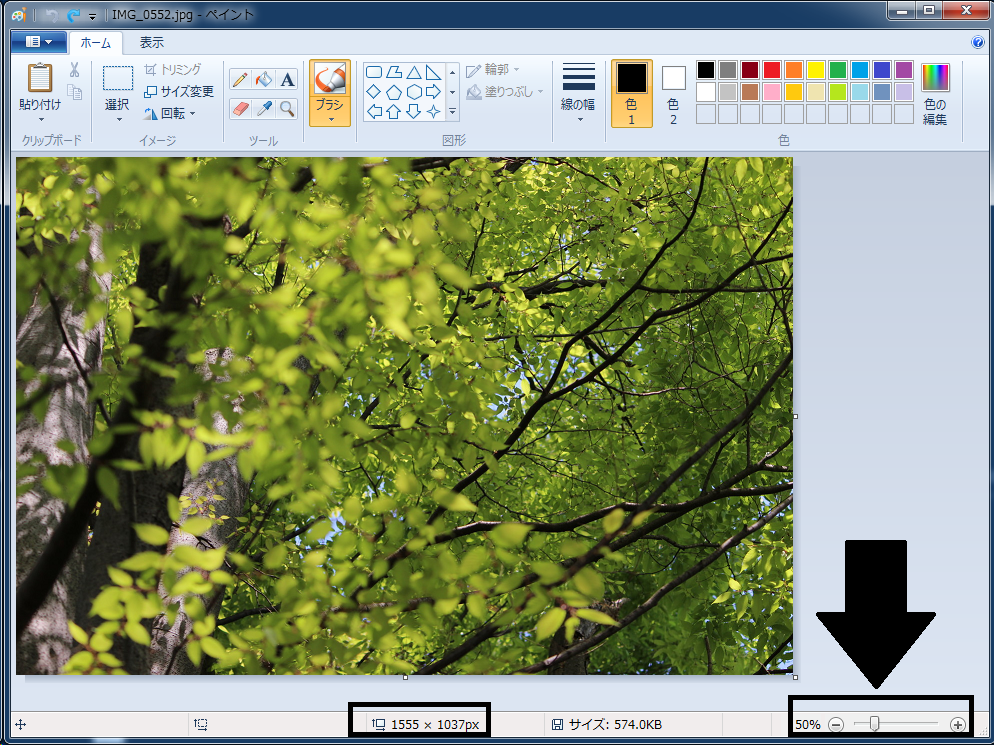Pick the Color picker eyedropper tool
Screen dimensions: 994x745
coord(264,108)
